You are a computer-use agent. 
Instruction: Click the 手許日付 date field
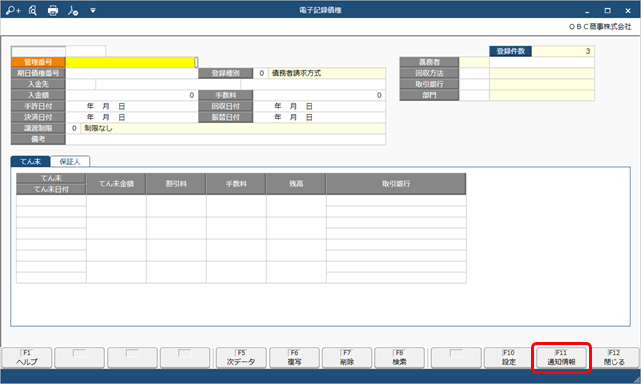132,106
